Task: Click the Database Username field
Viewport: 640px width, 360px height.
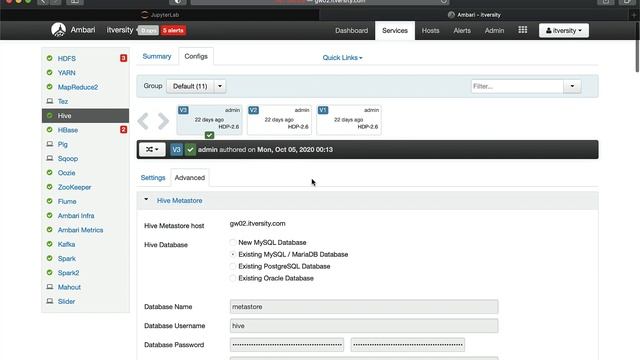Action: pos(364,326)
